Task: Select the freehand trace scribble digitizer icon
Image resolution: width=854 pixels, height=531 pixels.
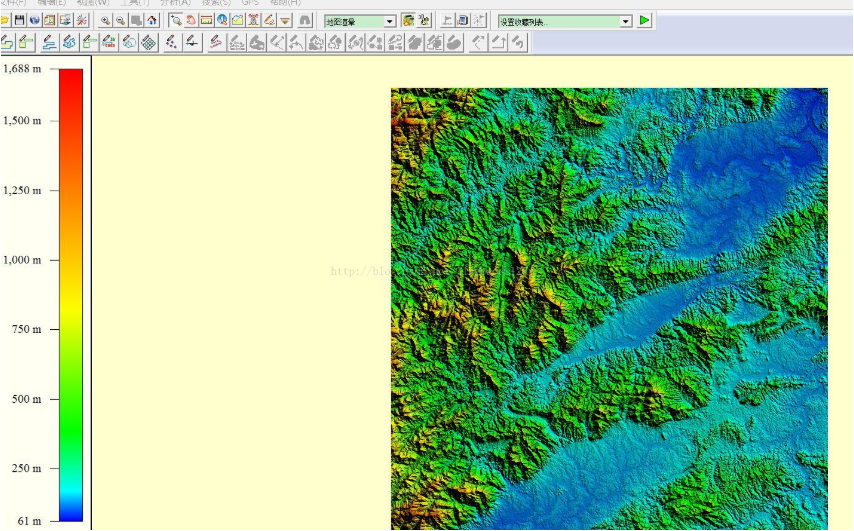Action: tap(69, 42)
